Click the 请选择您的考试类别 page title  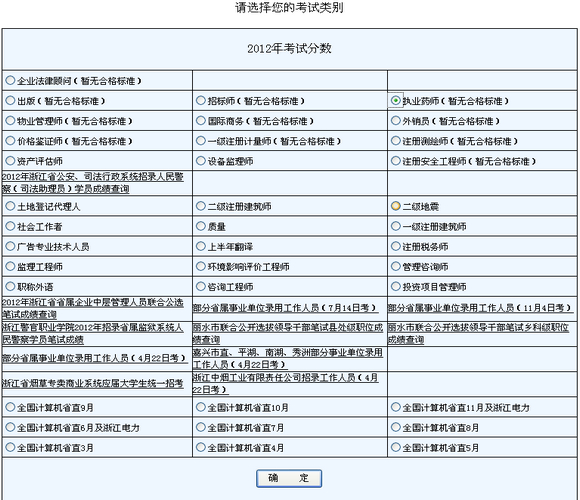[x=289, y=7]
